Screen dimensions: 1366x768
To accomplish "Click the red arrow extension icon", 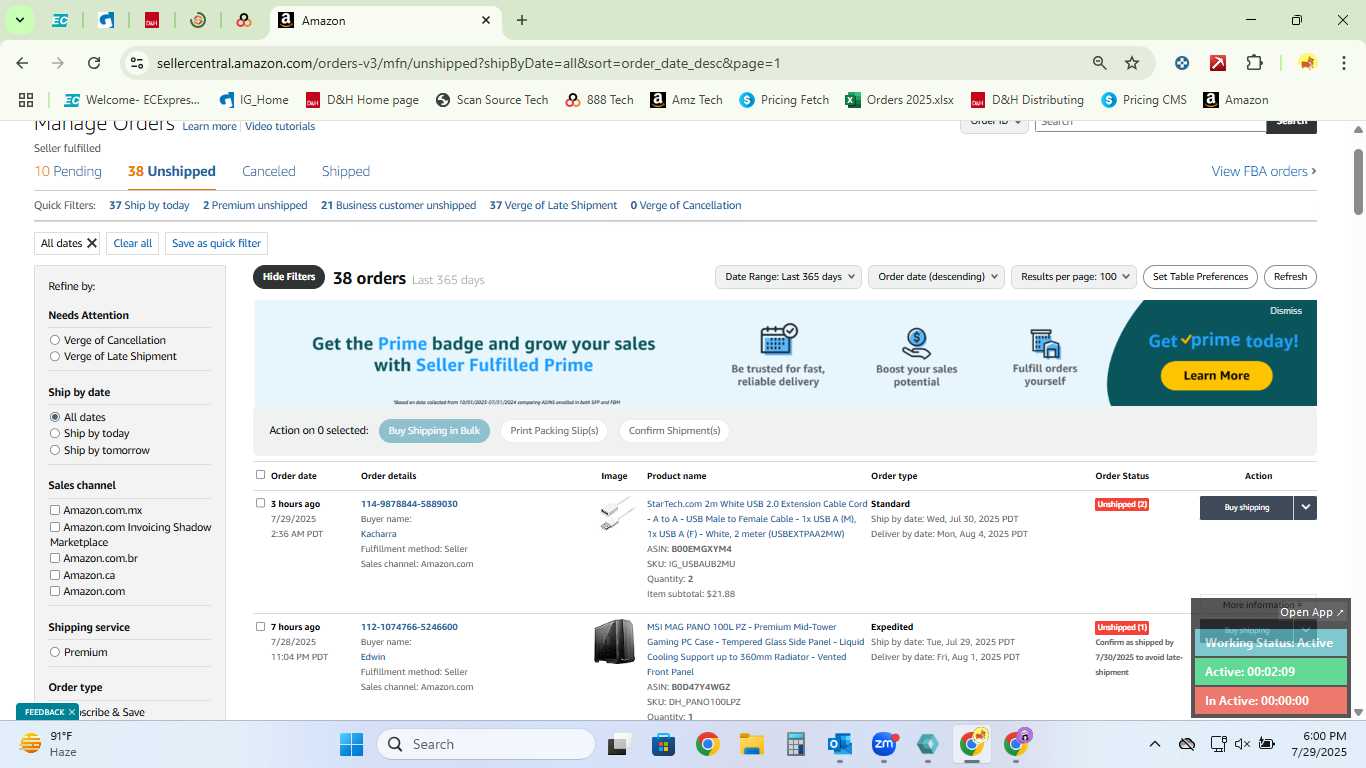I will coord(1218,63).
